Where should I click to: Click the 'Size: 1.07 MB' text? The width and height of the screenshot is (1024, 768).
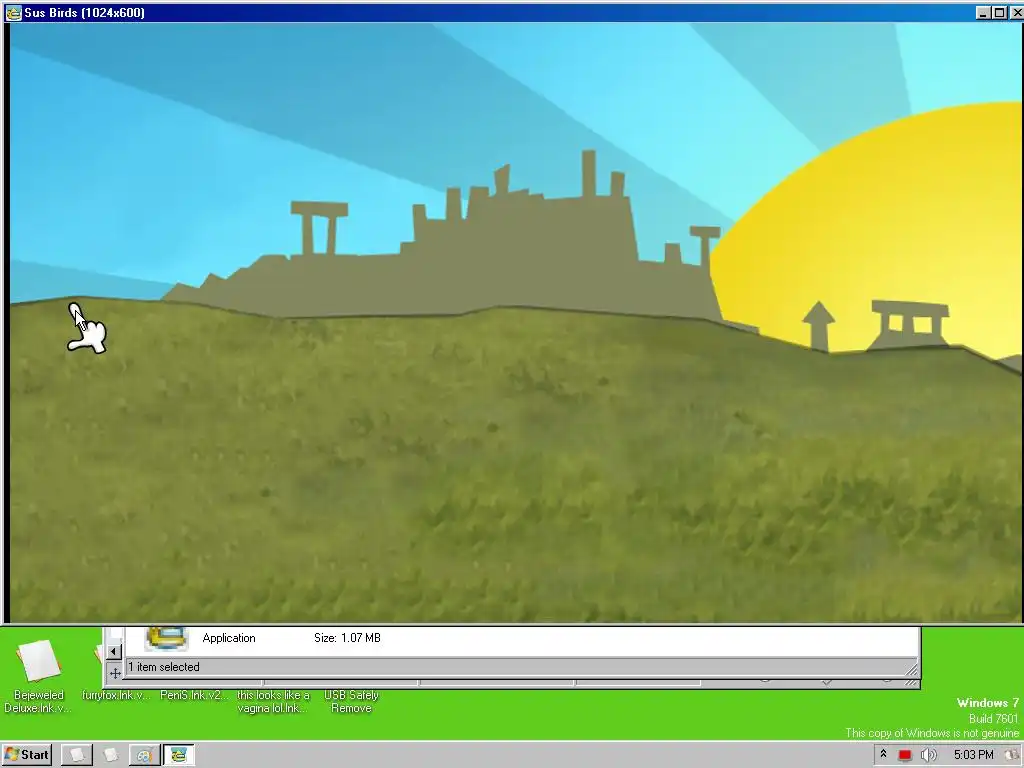(347, 638)
